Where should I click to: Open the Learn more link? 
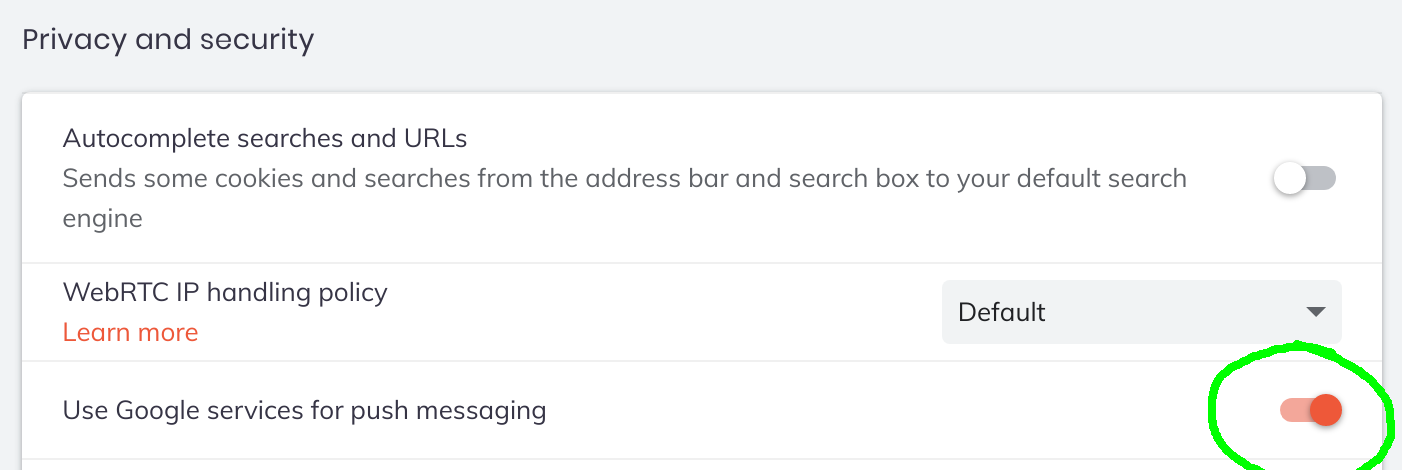130,332
